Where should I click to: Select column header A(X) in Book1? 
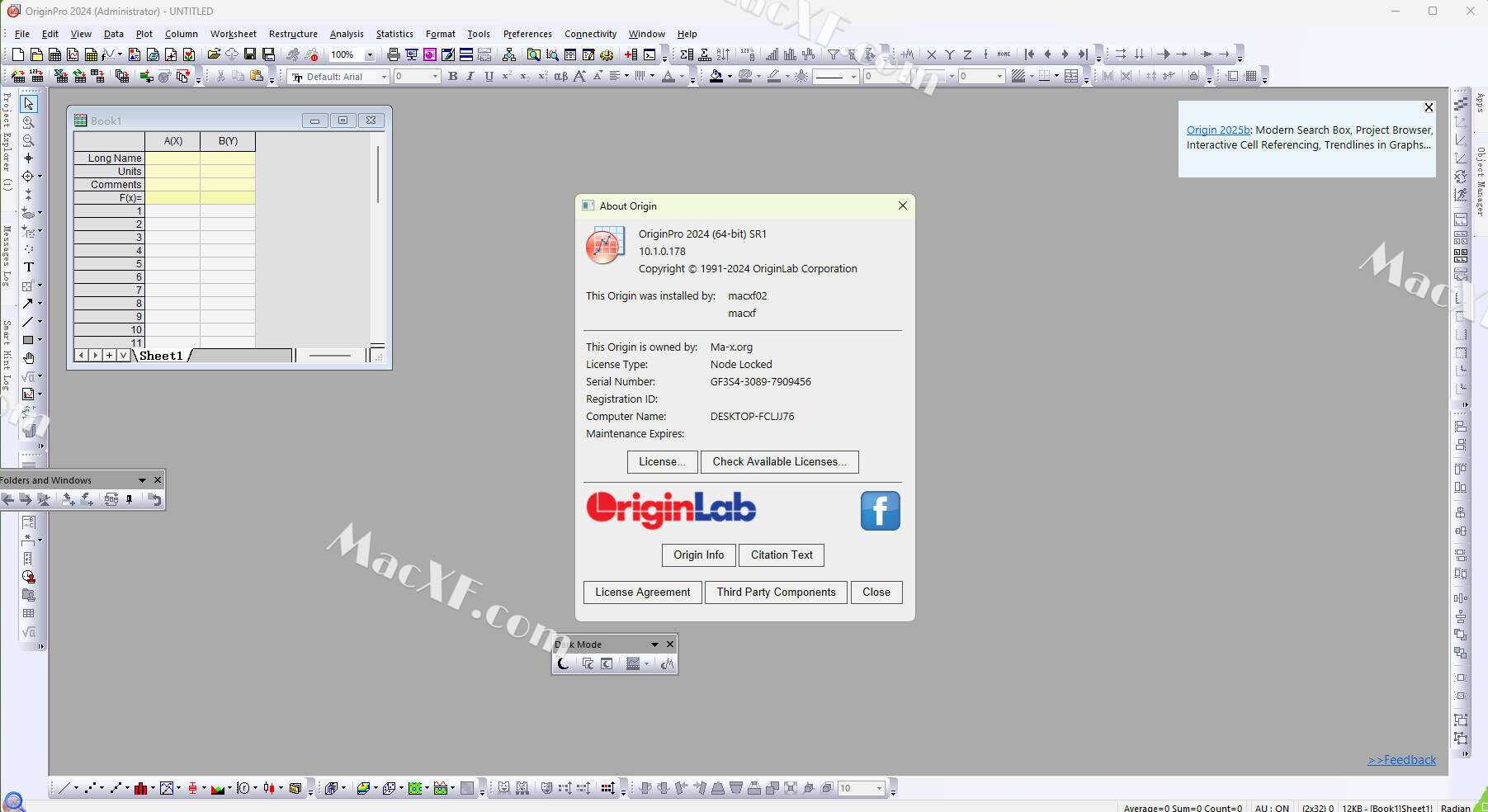(x=172, y=141)
